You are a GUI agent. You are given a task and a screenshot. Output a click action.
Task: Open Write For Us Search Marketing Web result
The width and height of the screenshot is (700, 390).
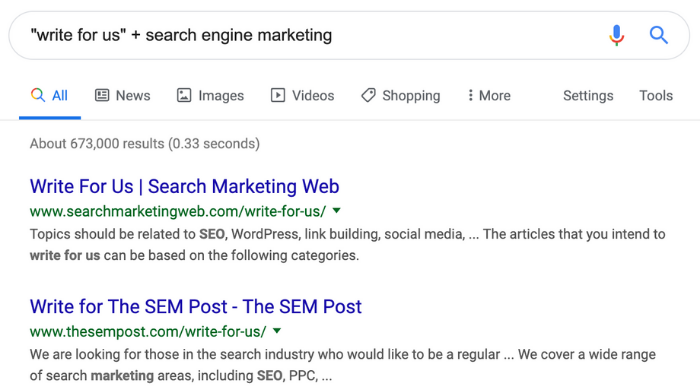pyautogui.click(x=184, y=186)
